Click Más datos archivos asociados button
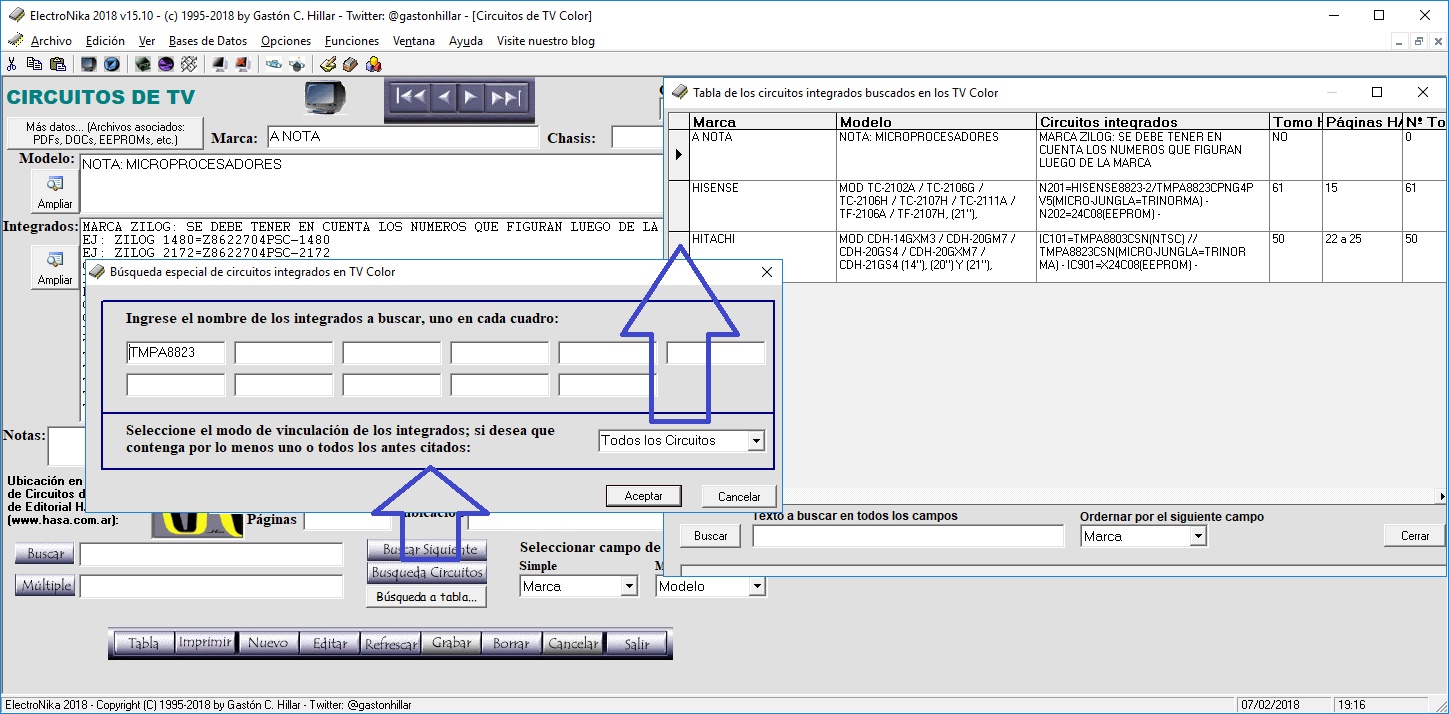Viewport: 1449px width, 714px height. 105,133
